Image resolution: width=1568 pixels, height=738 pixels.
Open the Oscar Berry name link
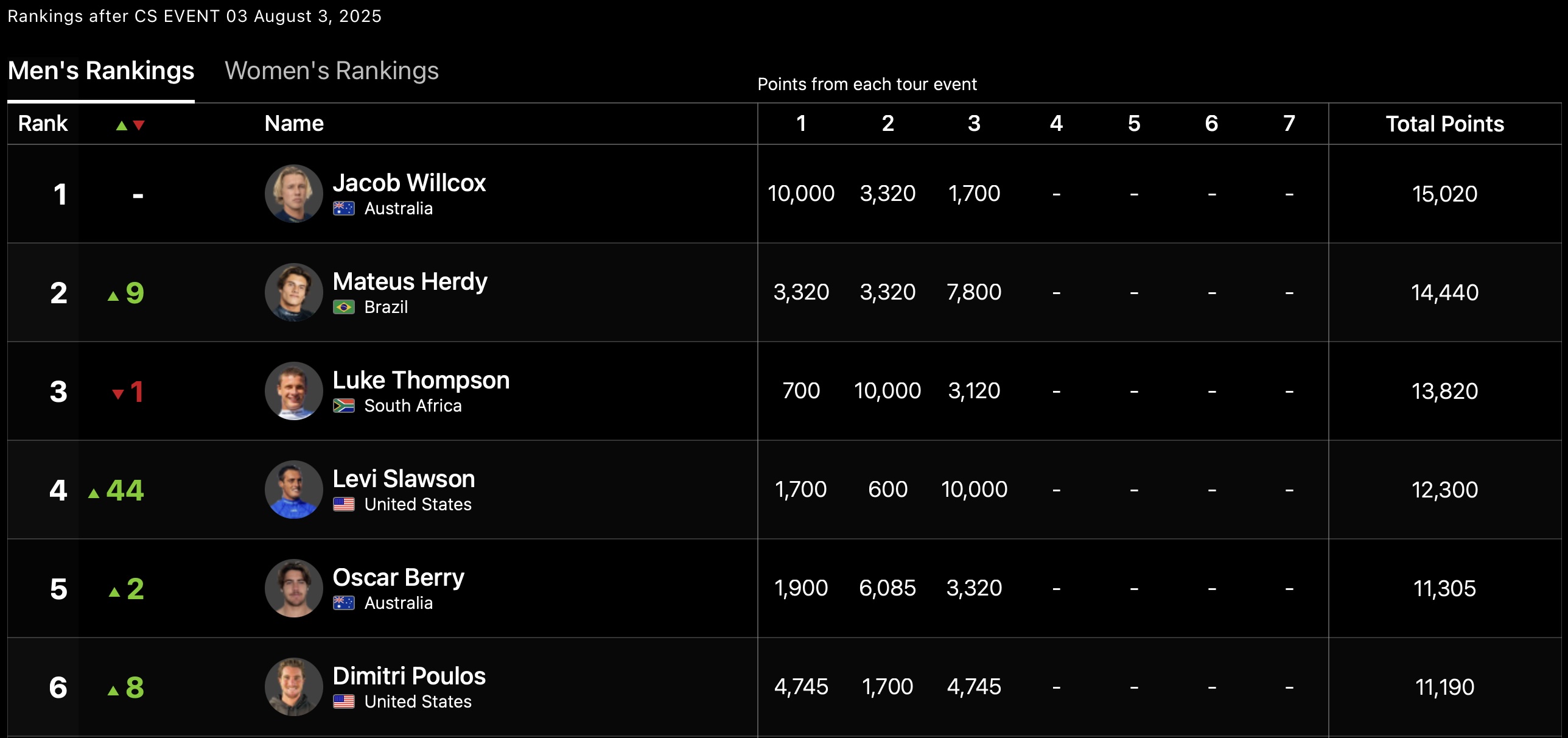click(x=399, y=577)
